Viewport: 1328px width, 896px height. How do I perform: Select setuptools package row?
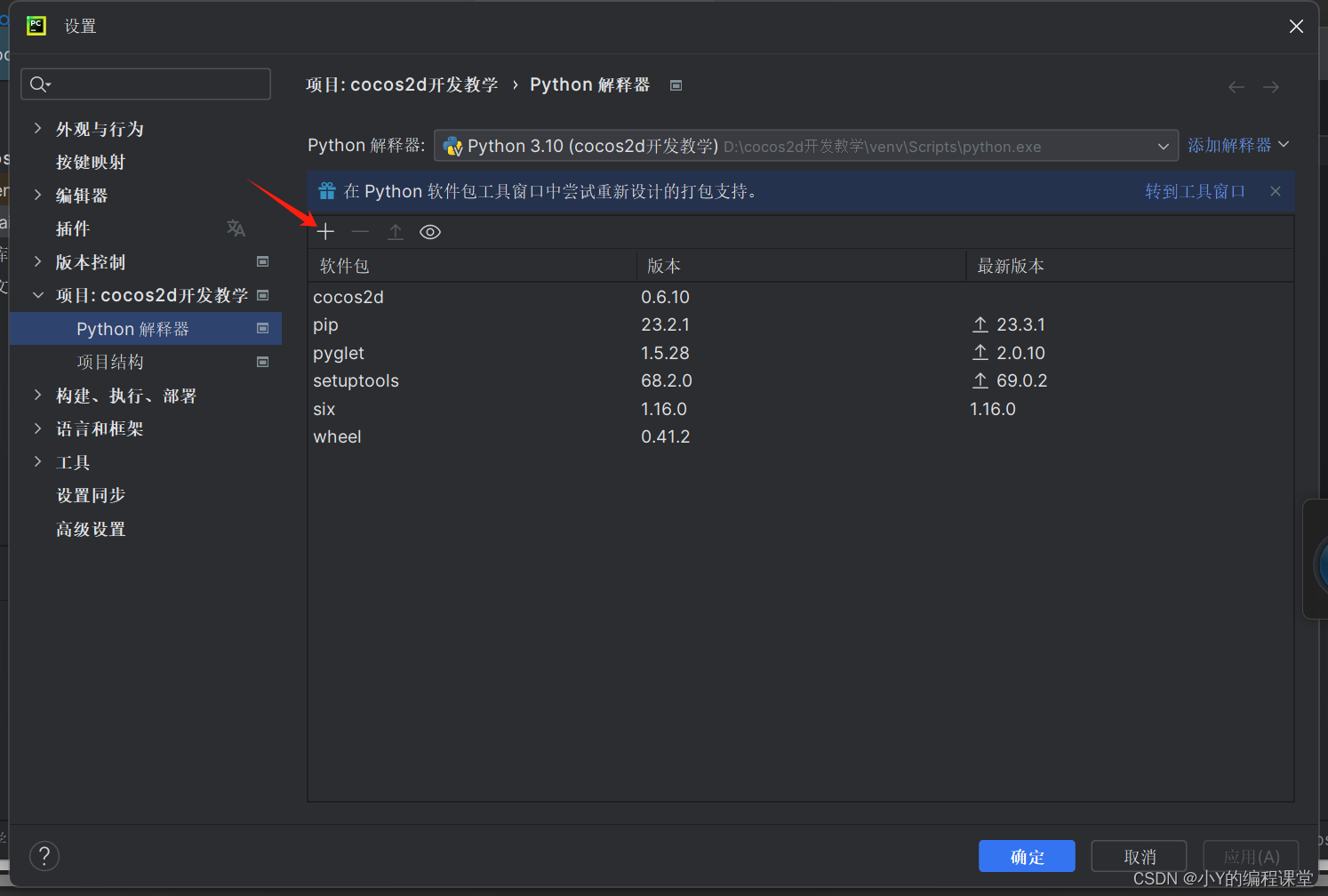coord(800,380)
